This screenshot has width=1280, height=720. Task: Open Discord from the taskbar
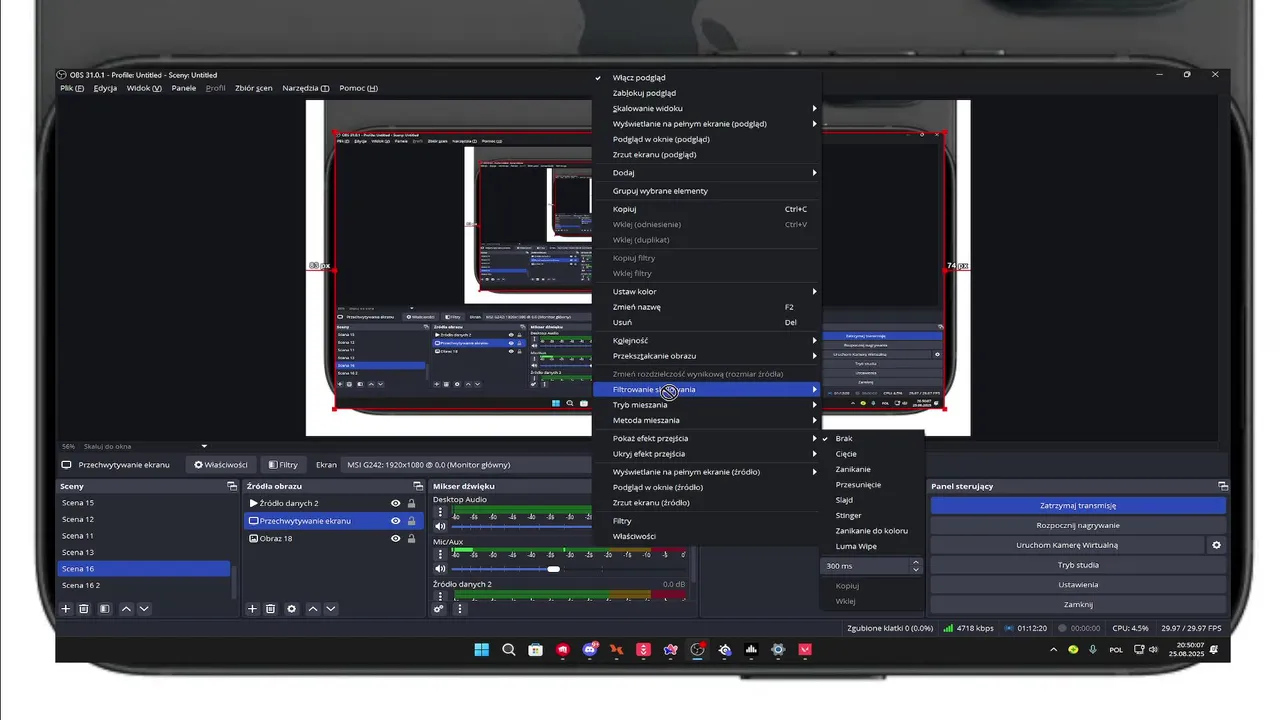click(589, 649)
